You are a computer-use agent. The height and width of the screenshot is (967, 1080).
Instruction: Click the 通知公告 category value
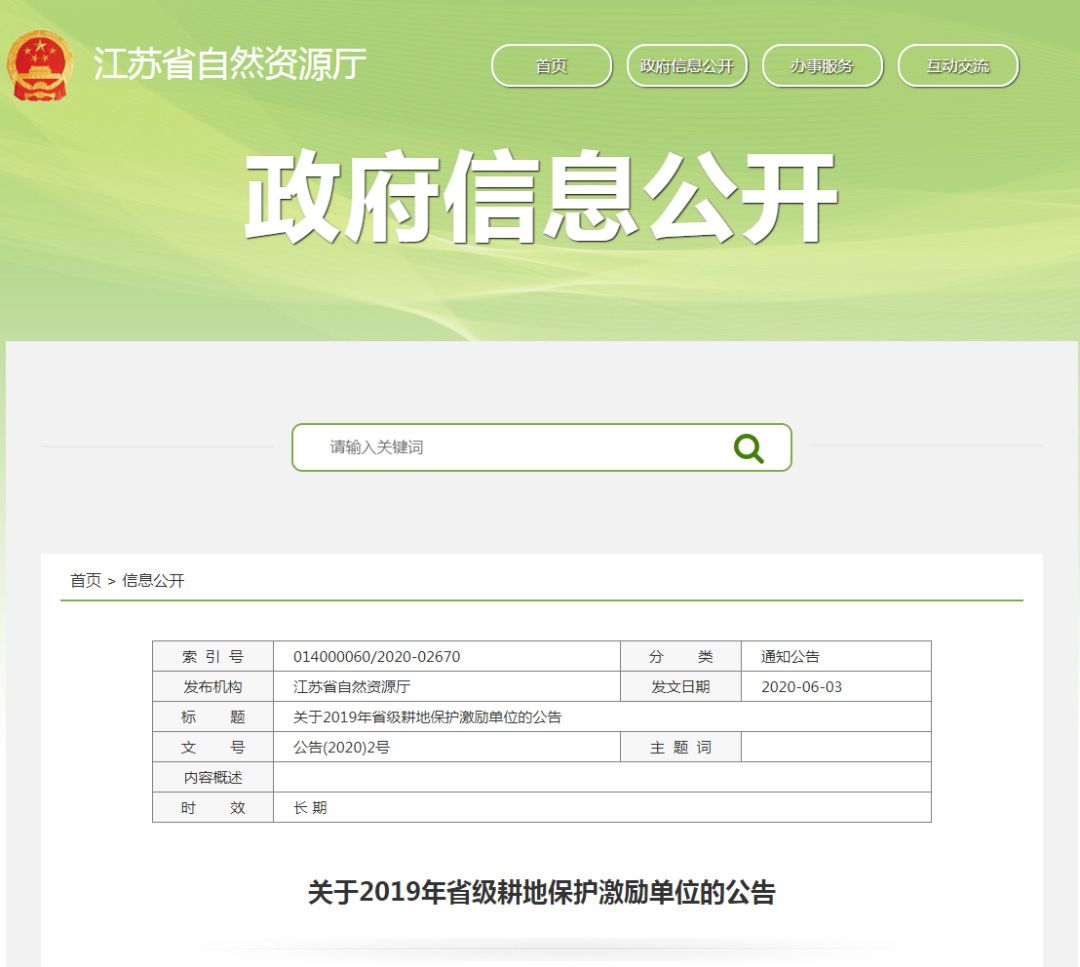(790, 657)
